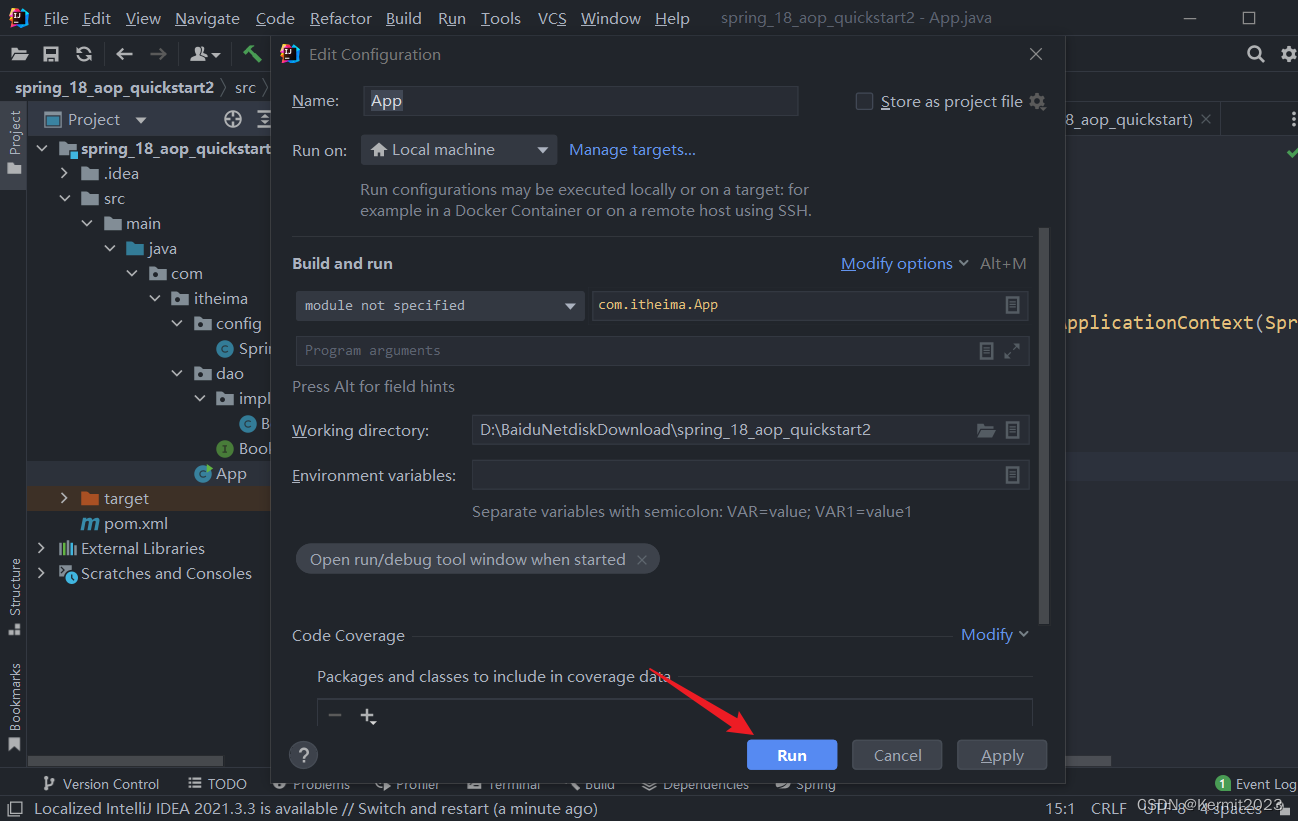Open the Navigate menu
Screen dimensions: 1298x821
(x=207, y=18)
